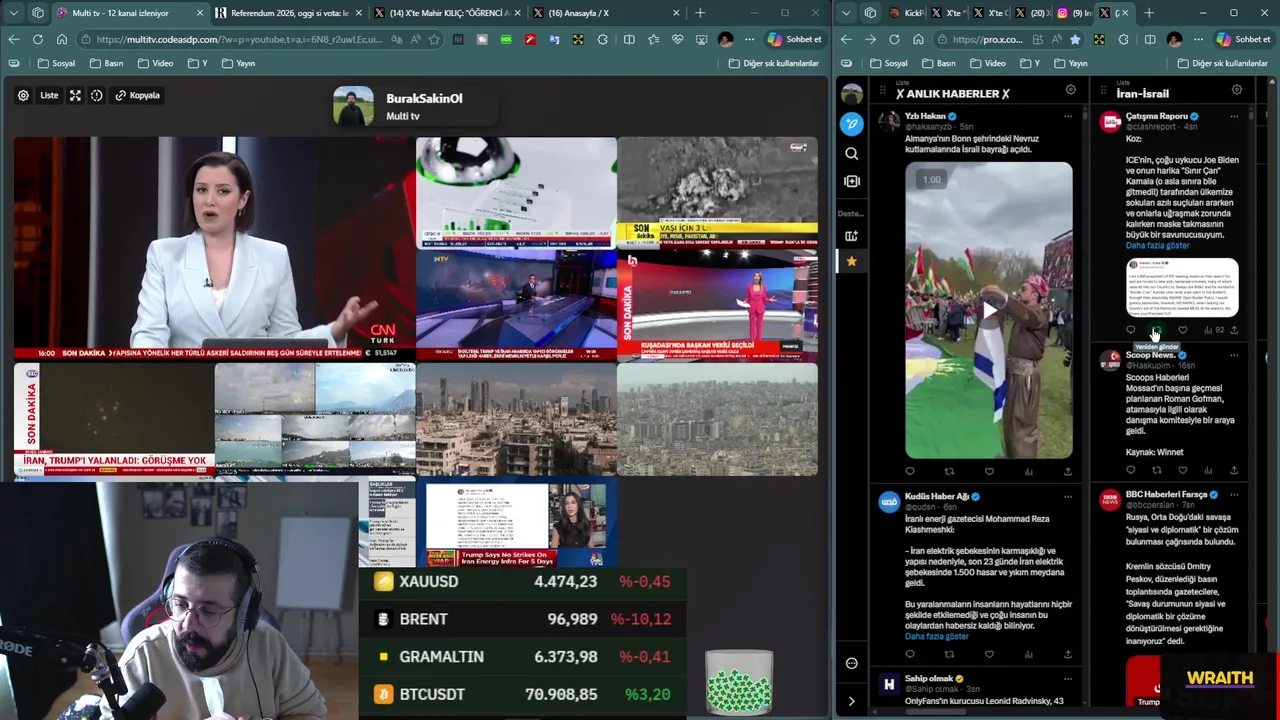The height and width of the screenshot is (720, 1280).
Task: Click the Liste button in Multi tv
Action: tap(49, 95)
